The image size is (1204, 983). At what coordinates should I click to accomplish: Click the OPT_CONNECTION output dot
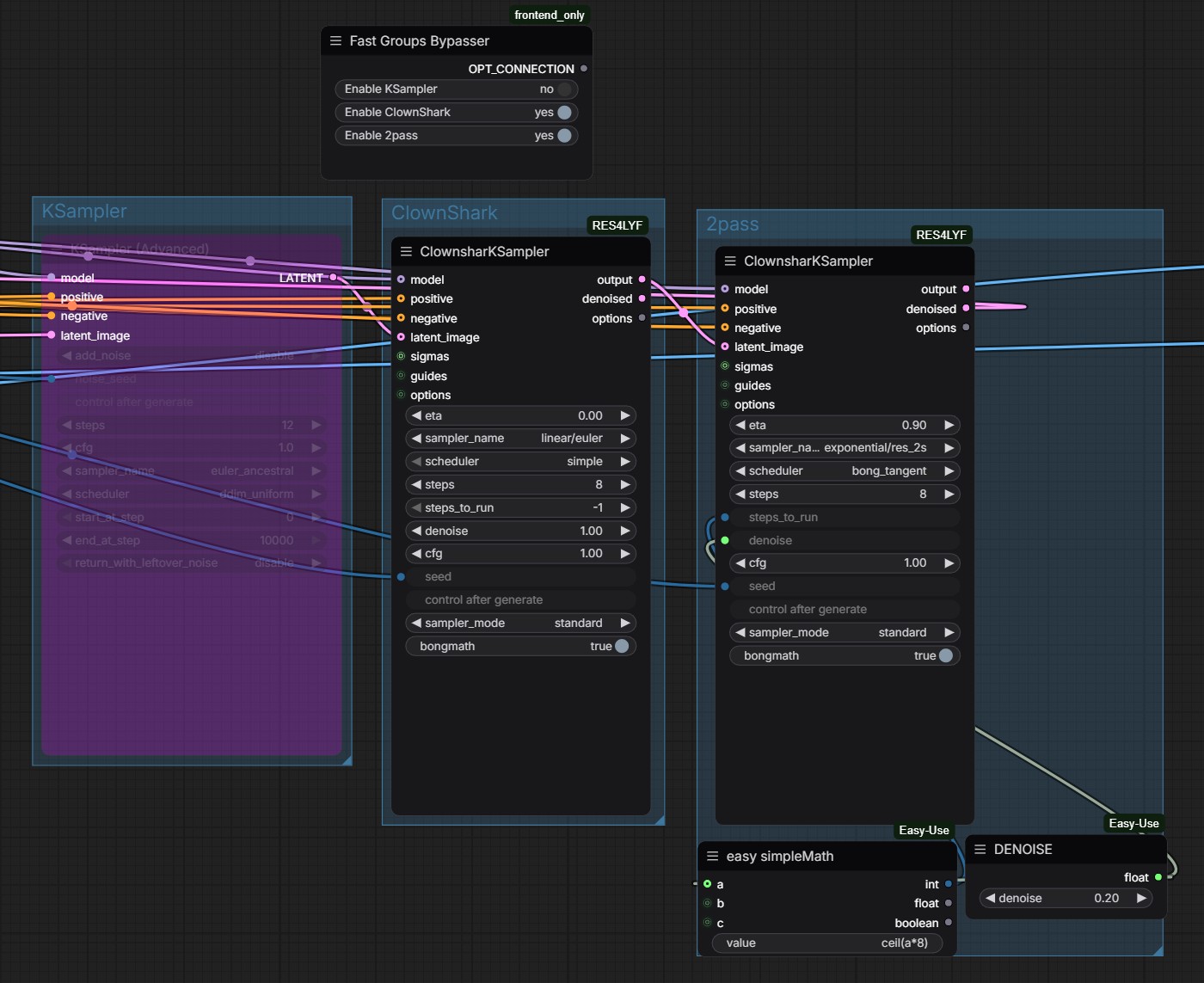(584, 69)
